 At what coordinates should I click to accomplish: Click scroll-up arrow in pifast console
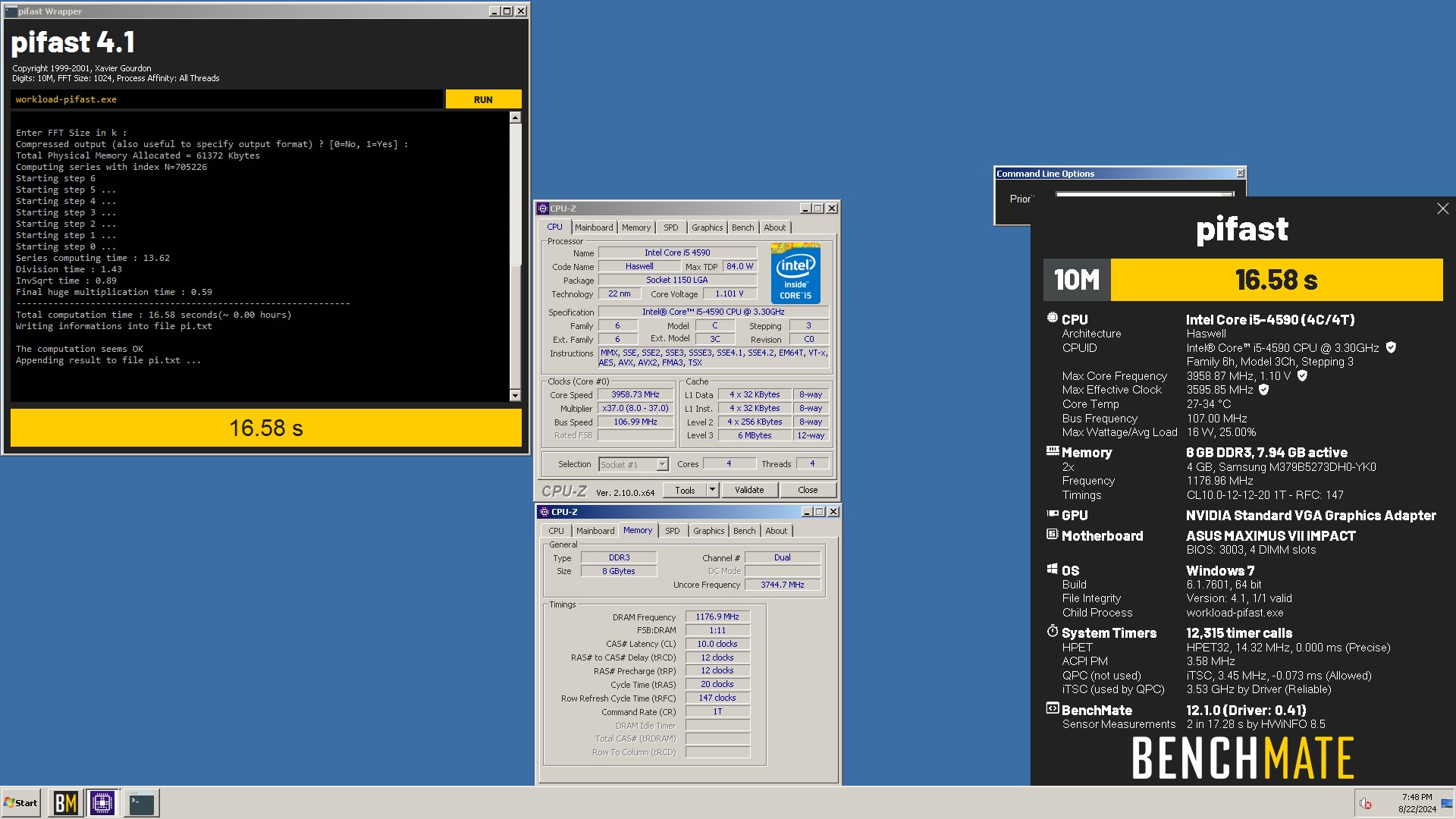(x=515, y=118)
